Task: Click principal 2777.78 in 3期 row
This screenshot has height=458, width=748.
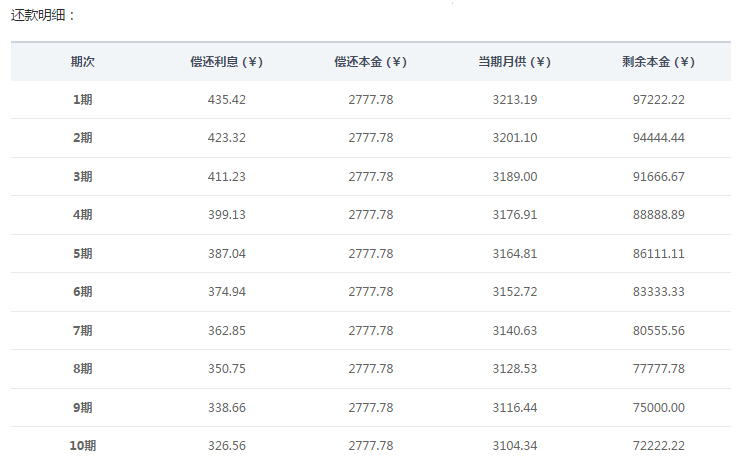Action: pos(371,177)
